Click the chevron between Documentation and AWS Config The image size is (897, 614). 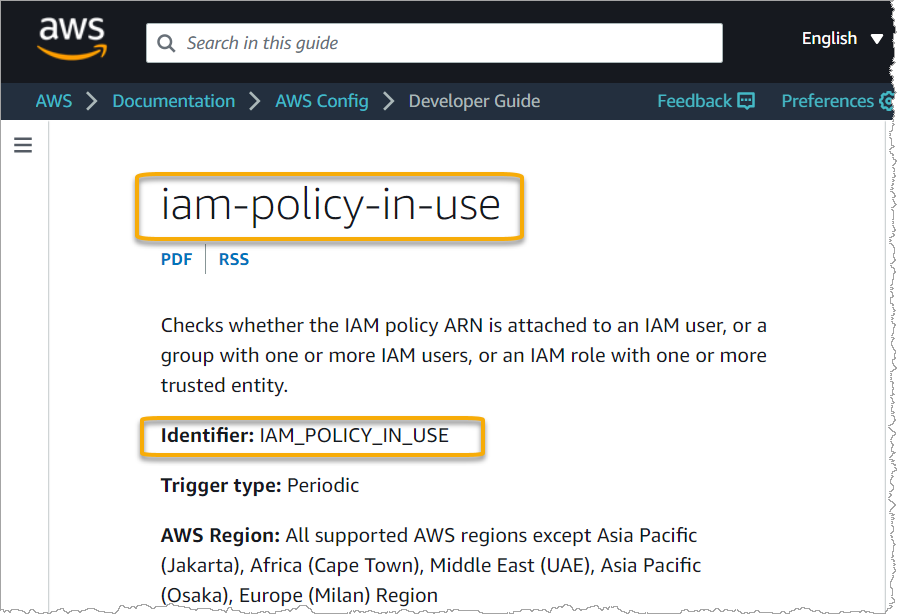pos(254,101)
